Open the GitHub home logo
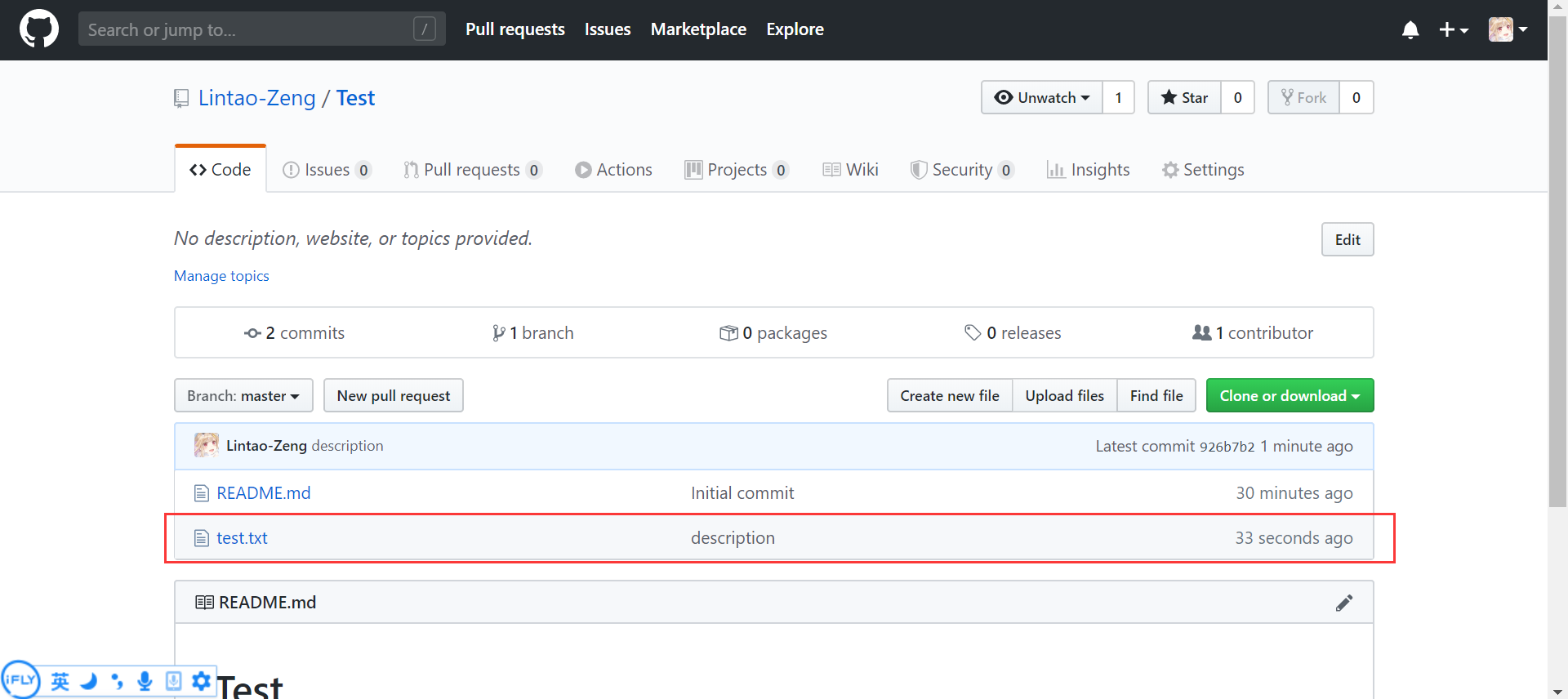1568x699 pixels. coord(39,29)
